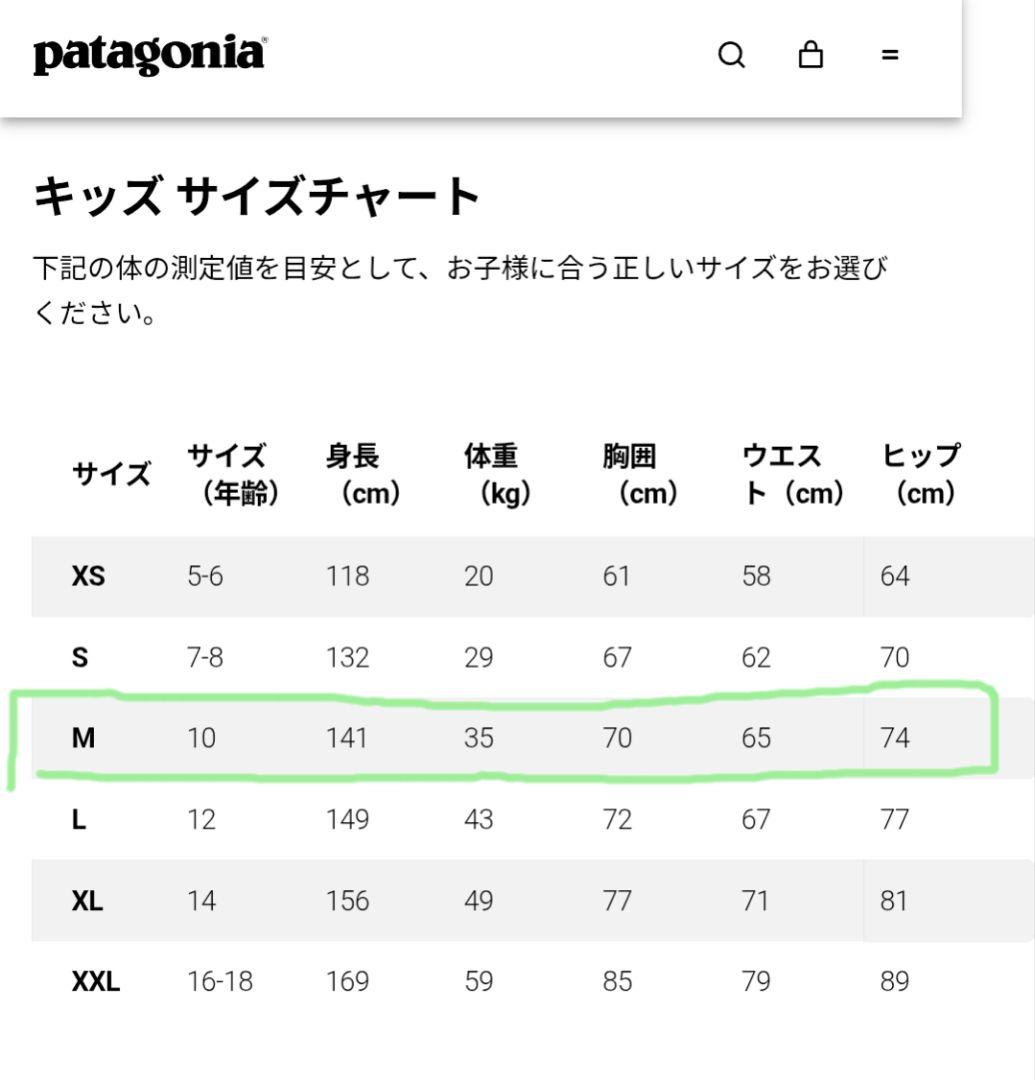
Task: Click the キッズ サイズチャート heading
Action: click(x=257, y=197)
